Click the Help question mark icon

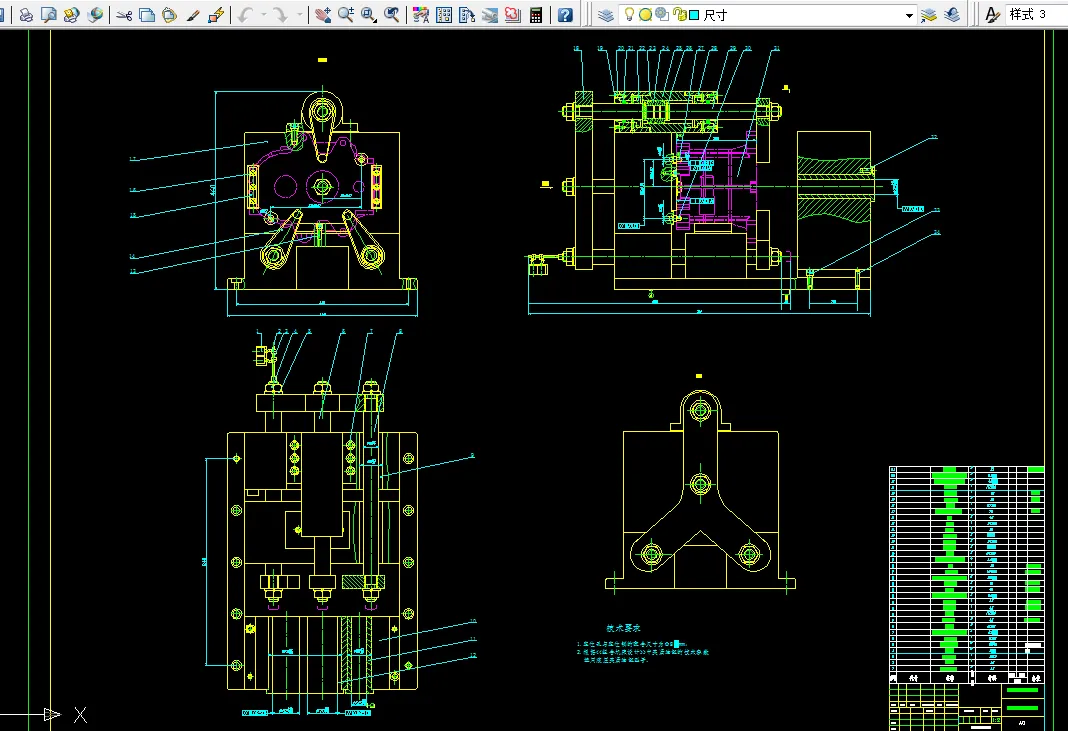565,14
